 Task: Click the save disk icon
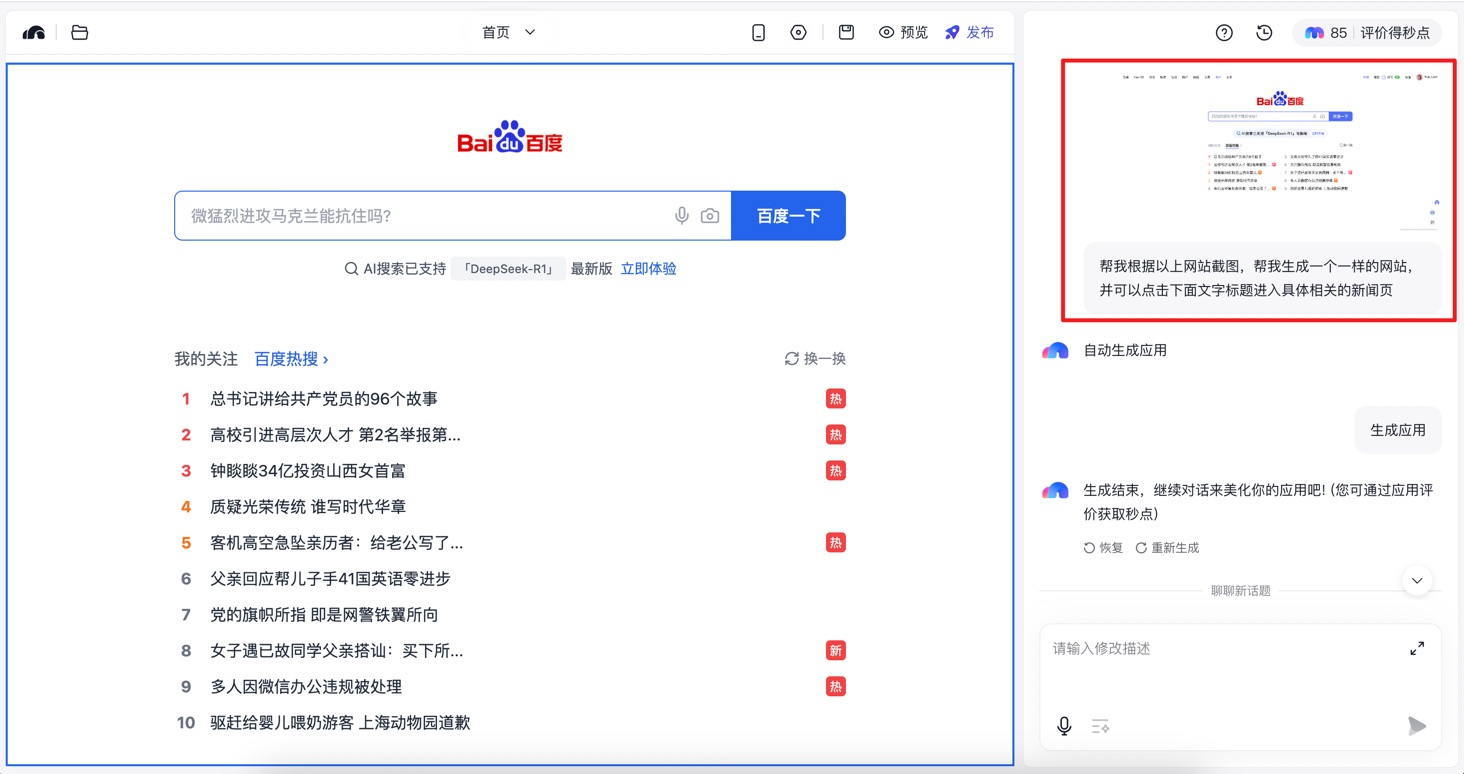pyautogui.click(x=846, y=32)
